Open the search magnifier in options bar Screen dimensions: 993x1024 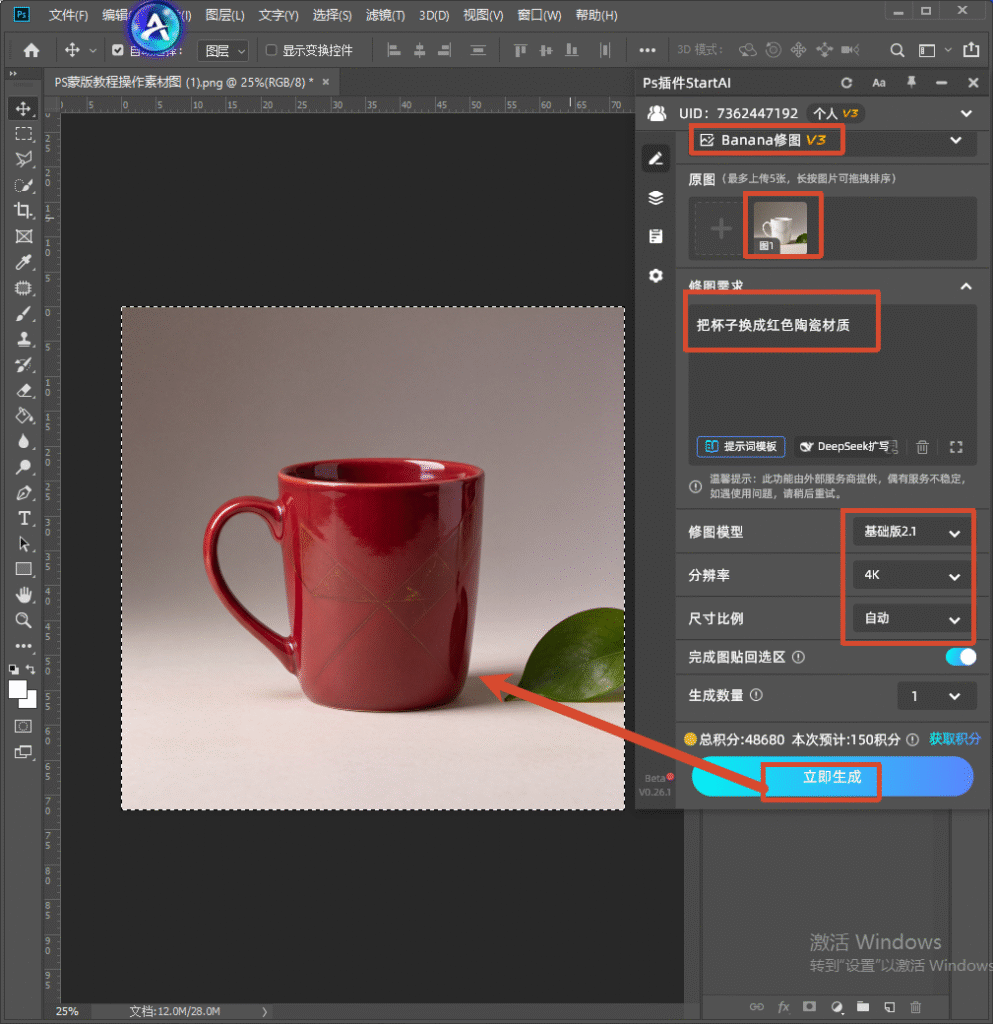tap(897, 50)
